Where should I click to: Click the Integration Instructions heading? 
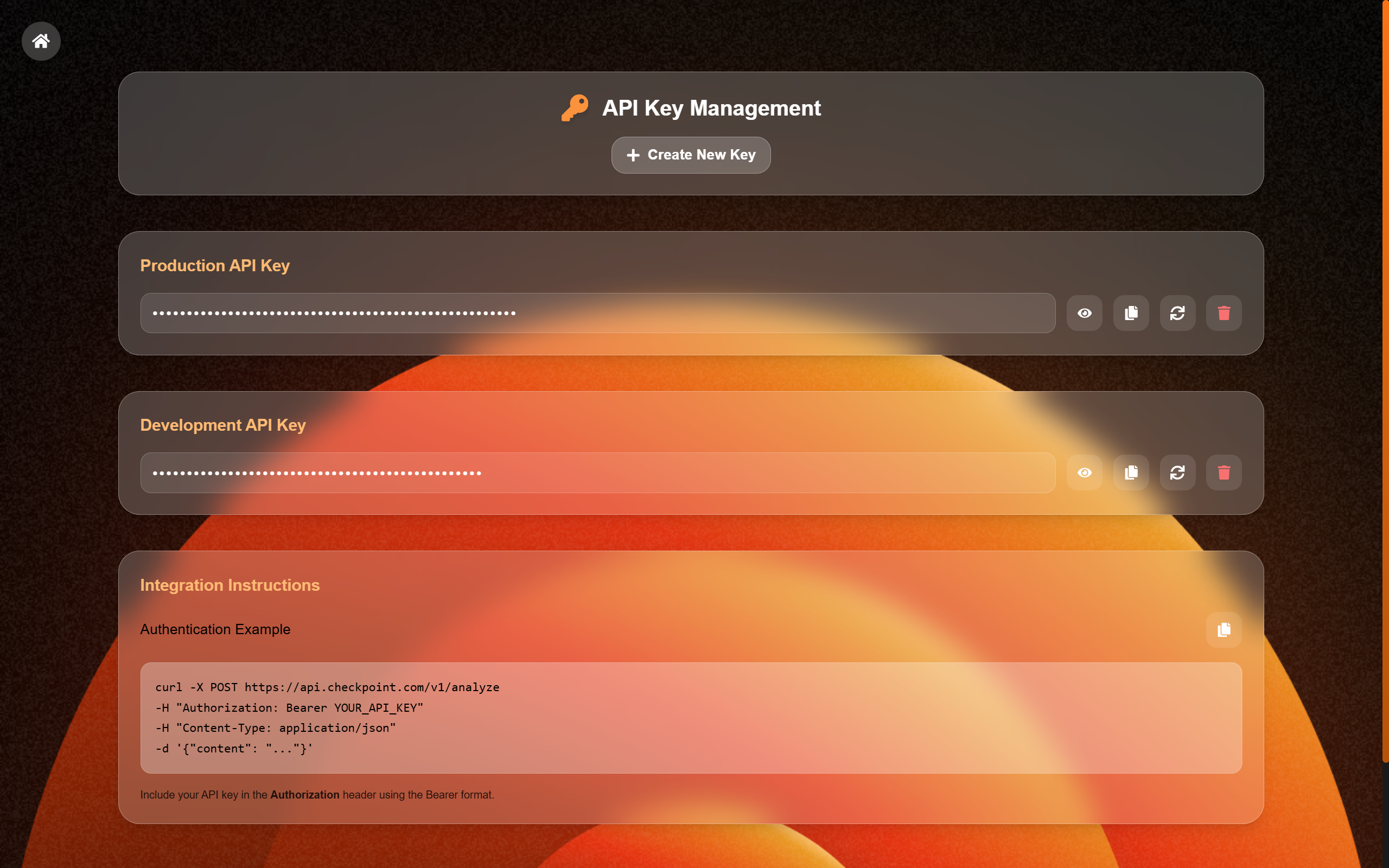230,585
